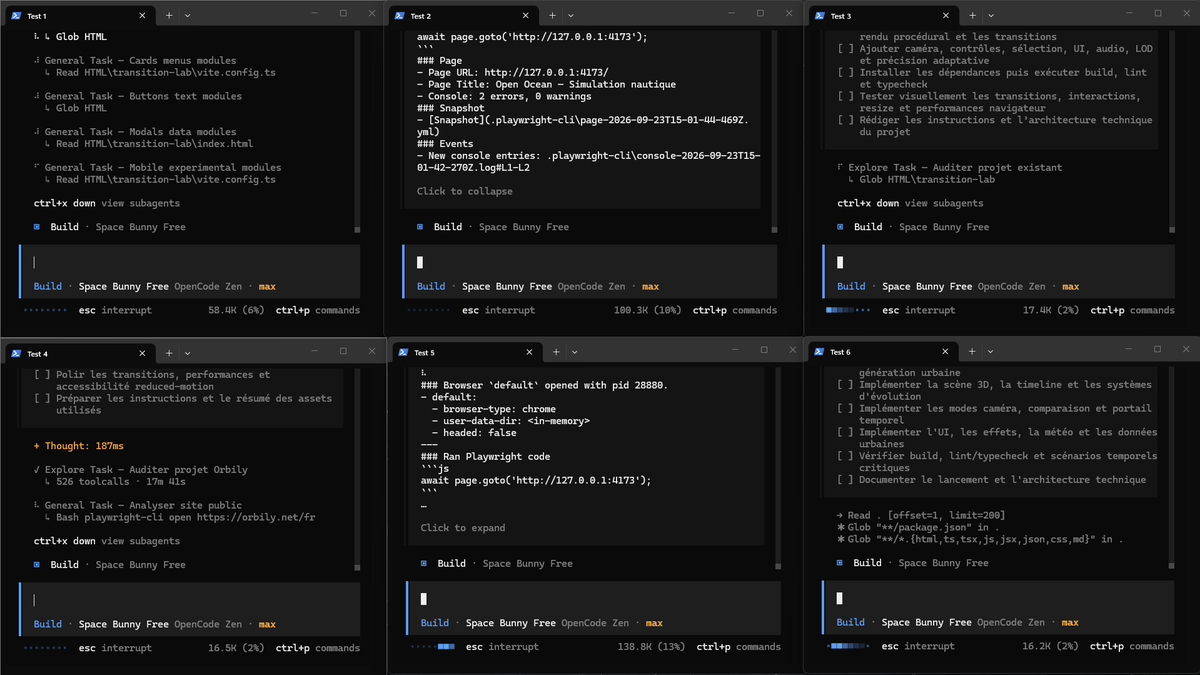This screenshot has height=675, width=1200.
Task: Click ctrl+x down view subagents in Test 3
Action: (910, 203)
